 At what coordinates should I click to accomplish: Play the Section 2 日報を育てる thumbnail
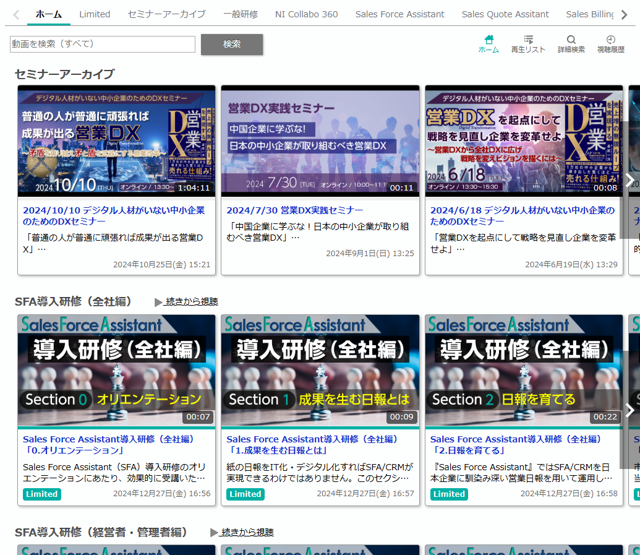tap(524, 371)
